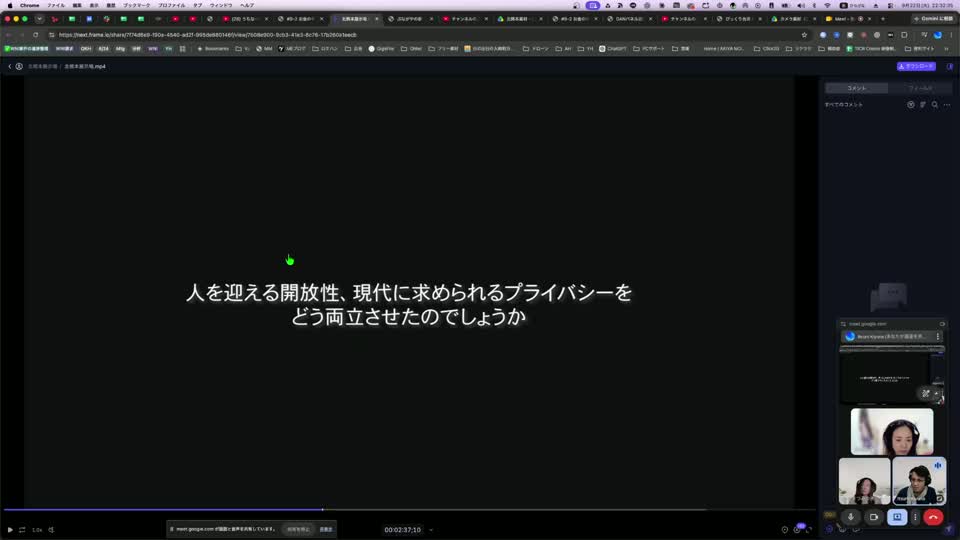Image resolution: width=960 pixels, height=540 pixels.
Task: Click the Gemini button in Chrome
Action: [933, 19]
